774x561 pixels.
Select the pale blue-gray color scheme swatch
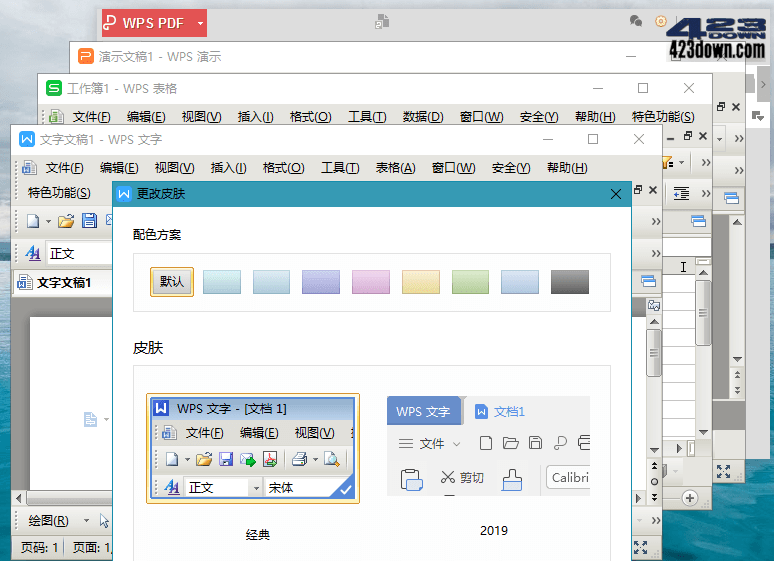tap(271, 282)
